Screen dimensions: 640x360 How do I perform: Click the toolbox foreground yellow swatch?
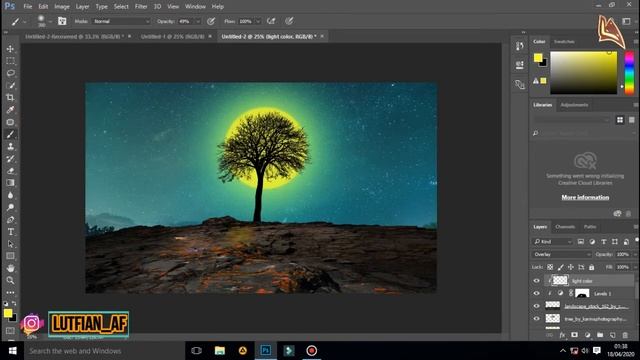pos(8,313)
